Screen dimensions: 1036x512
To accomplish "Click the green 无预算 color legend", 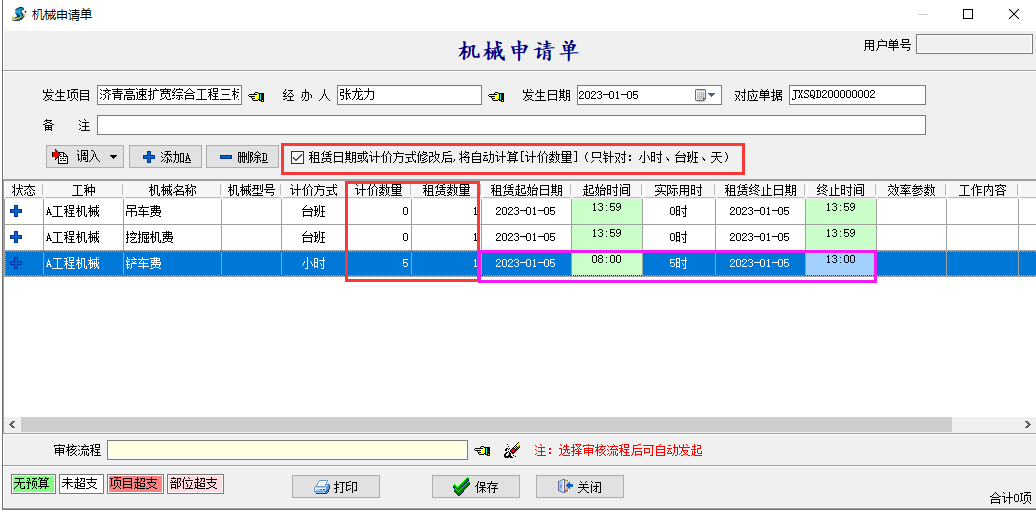I will (29, 484).
